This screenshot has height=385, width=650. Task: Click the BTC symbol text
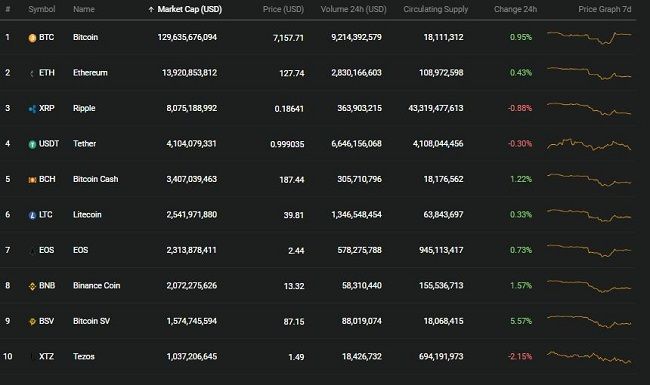[x=46, y=37]
